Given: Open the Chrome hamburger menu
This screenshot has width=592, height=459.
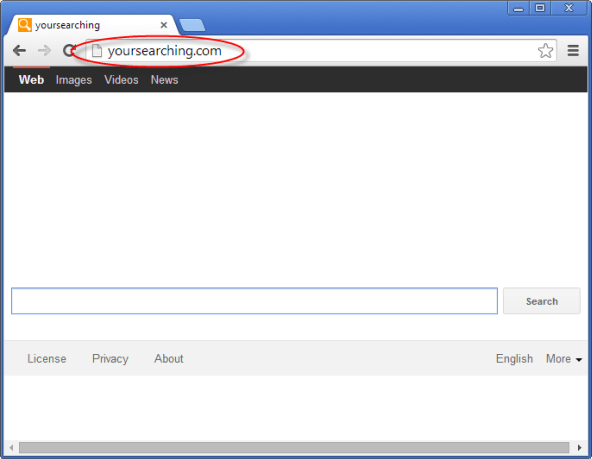Looking at the screenshot, I should pyautogui.click(x=573, y=51).
